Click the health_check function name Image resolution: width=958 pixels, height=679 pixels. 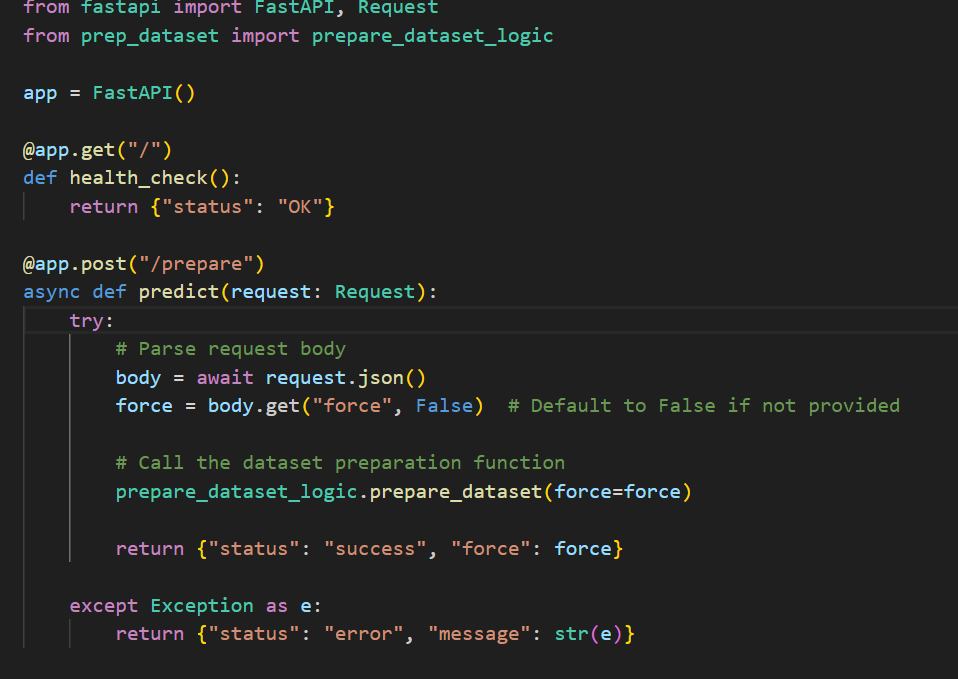click(139, 178)
